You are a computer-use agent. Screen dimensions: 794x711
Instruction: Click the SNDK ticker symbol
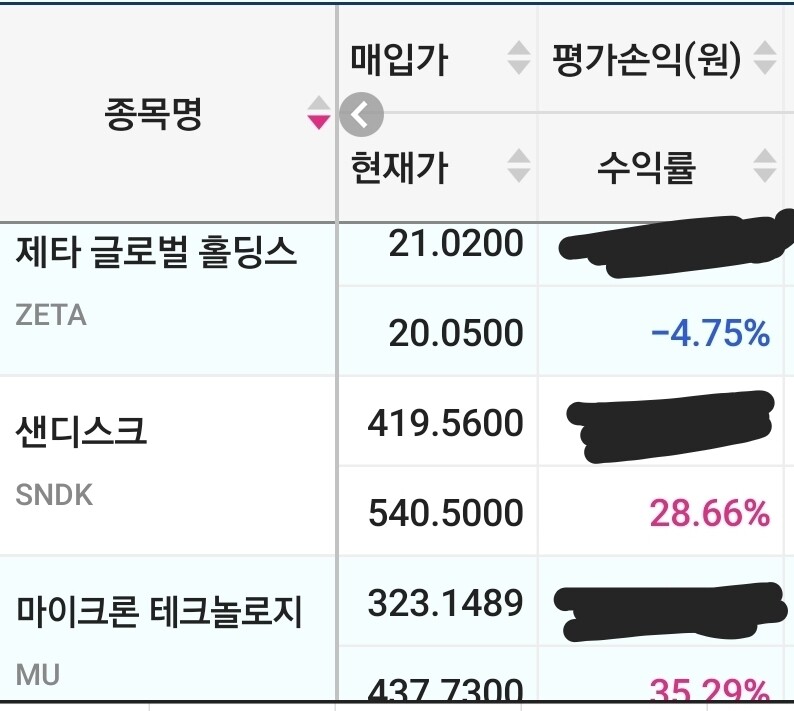point(54,495)
